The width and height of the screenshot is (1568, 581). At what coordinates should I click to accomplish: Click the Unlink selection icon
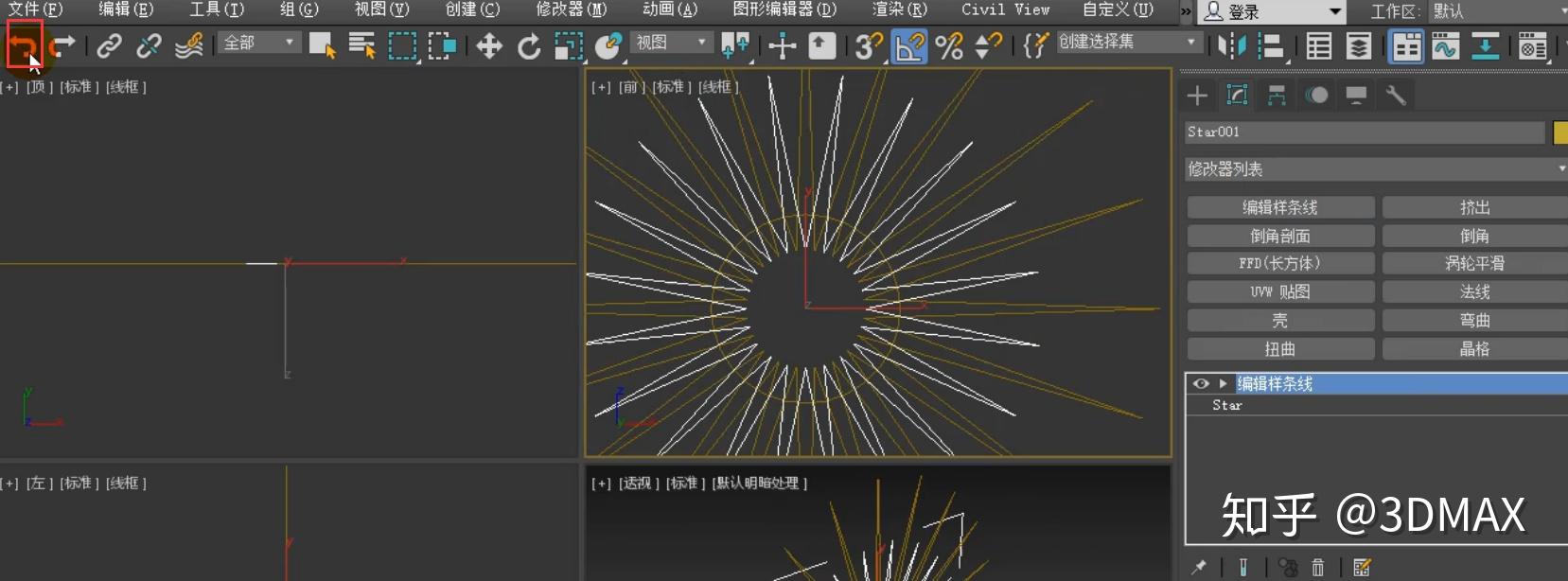click(x=149, y=44)
